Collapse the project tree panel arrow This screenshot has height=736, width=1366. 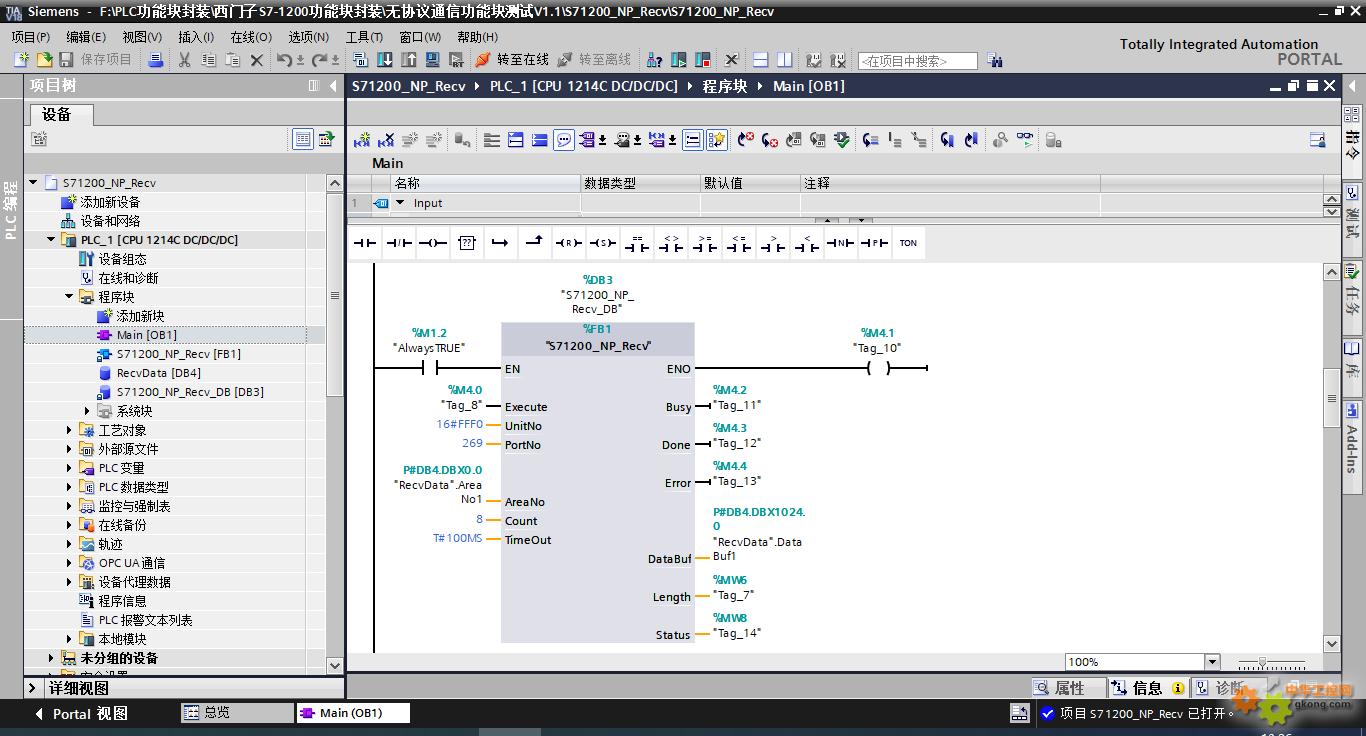tap(333, 86)
